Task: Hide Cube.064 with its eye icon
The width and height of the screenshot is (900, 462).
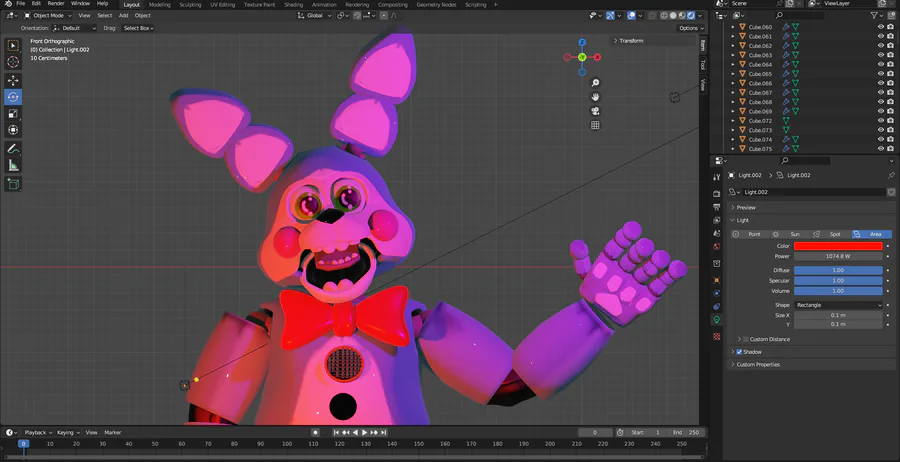Action: click(880, 64)
